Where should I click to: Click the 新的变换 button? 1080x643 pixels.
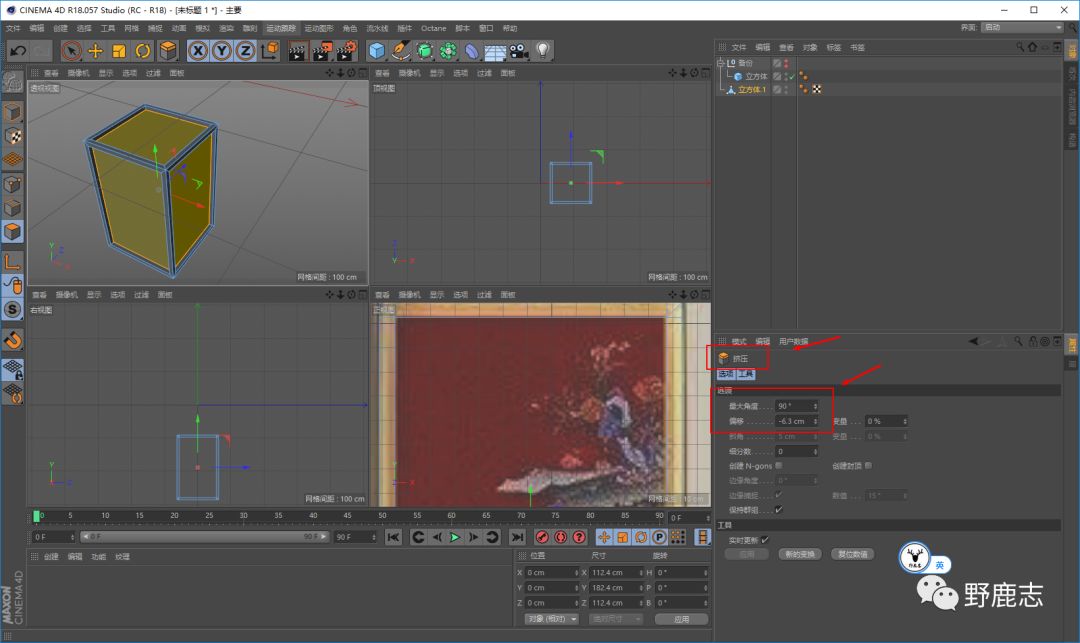(x=801, y=554)
